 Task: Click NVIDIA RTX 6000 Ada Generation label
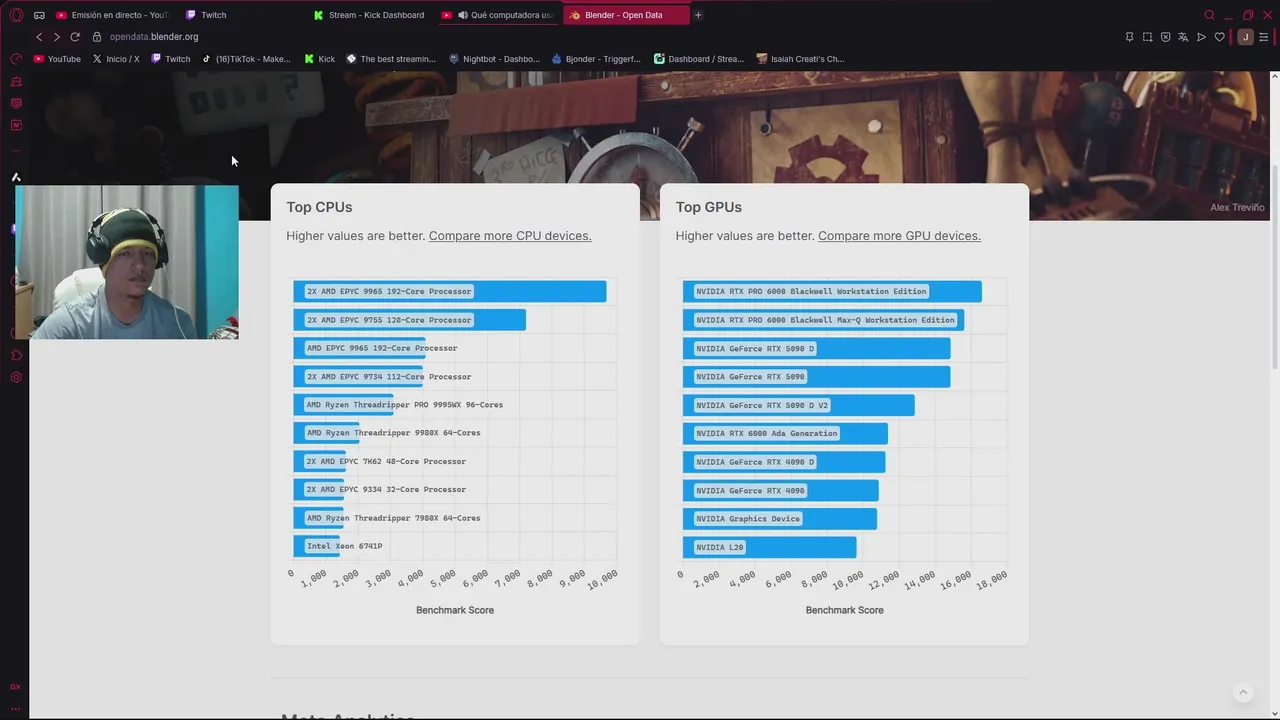point(766,433)
